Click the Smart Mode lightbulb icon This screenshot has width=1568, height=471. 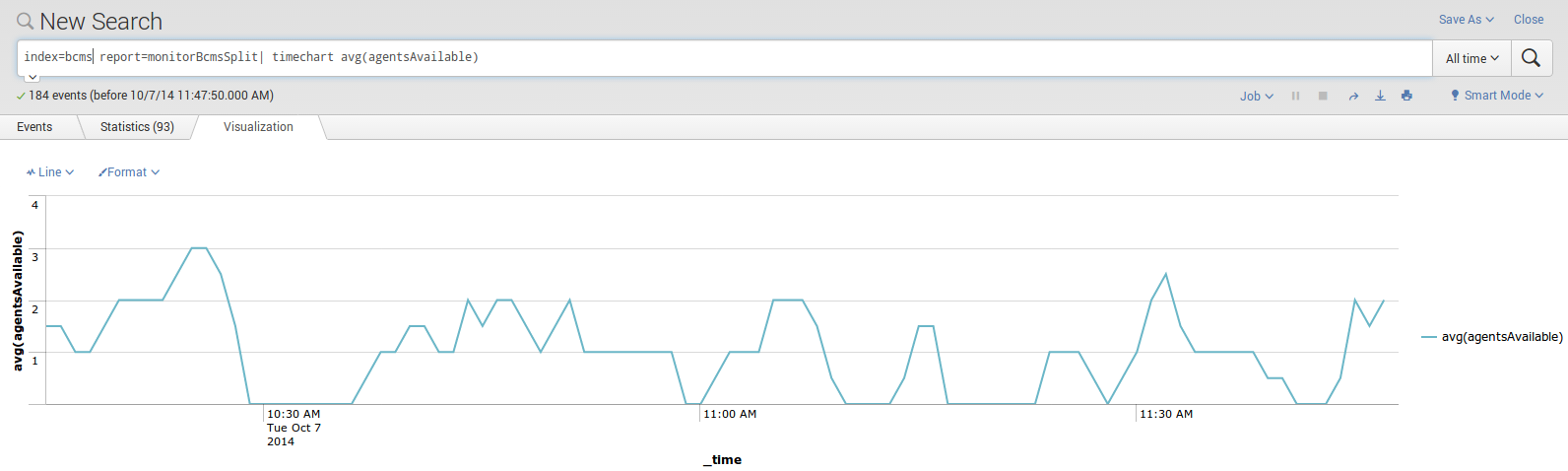[1455, 96]
